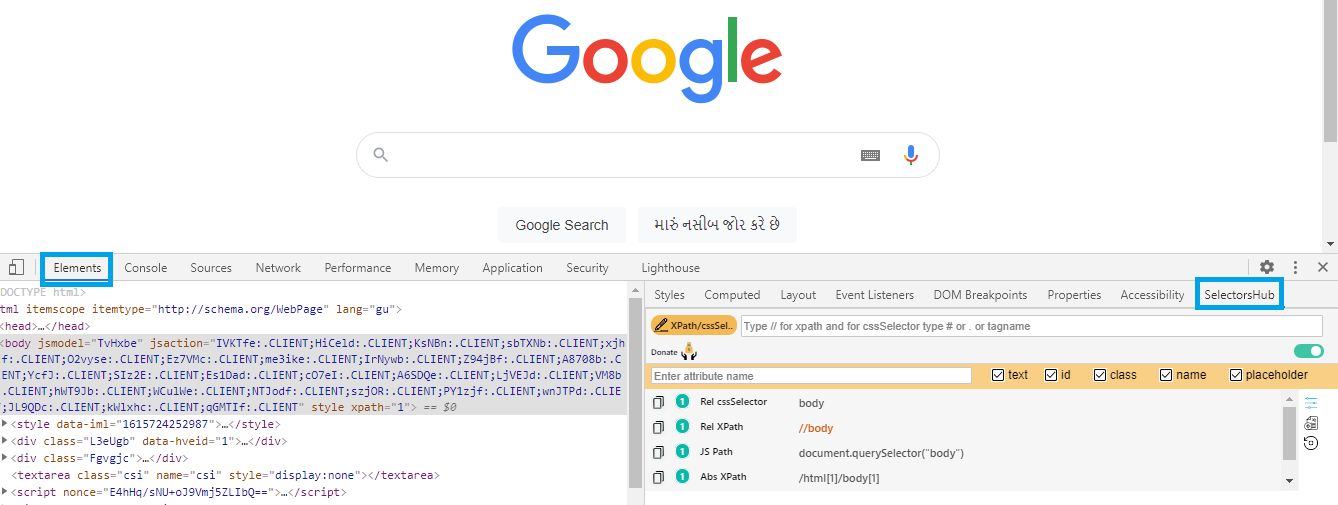Click the SelectorsHub list scrollbar up arrow

(1290, 399)
